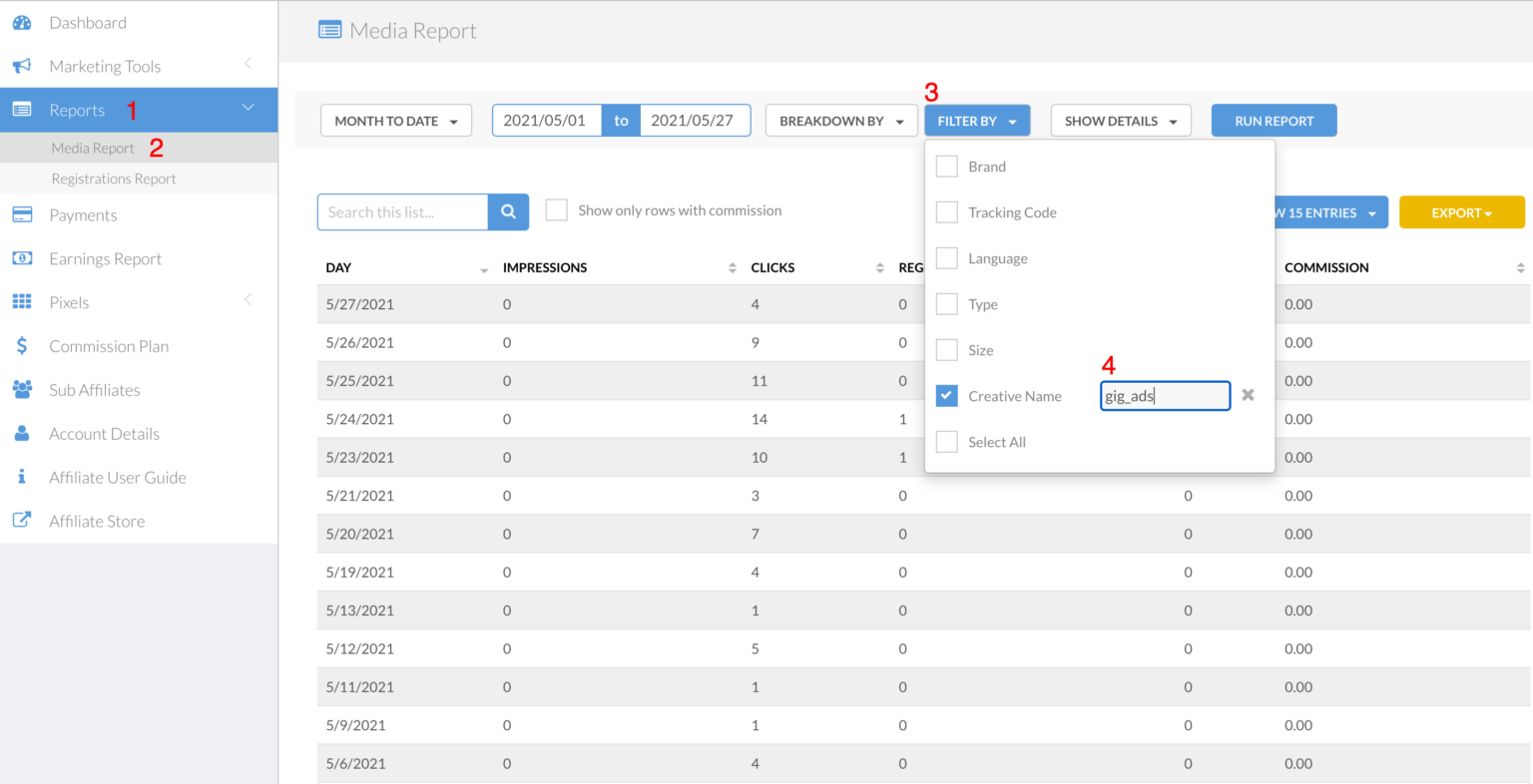Click the gig_ads filter text field
The image size is (1533, 784).
coord(1165,395)
